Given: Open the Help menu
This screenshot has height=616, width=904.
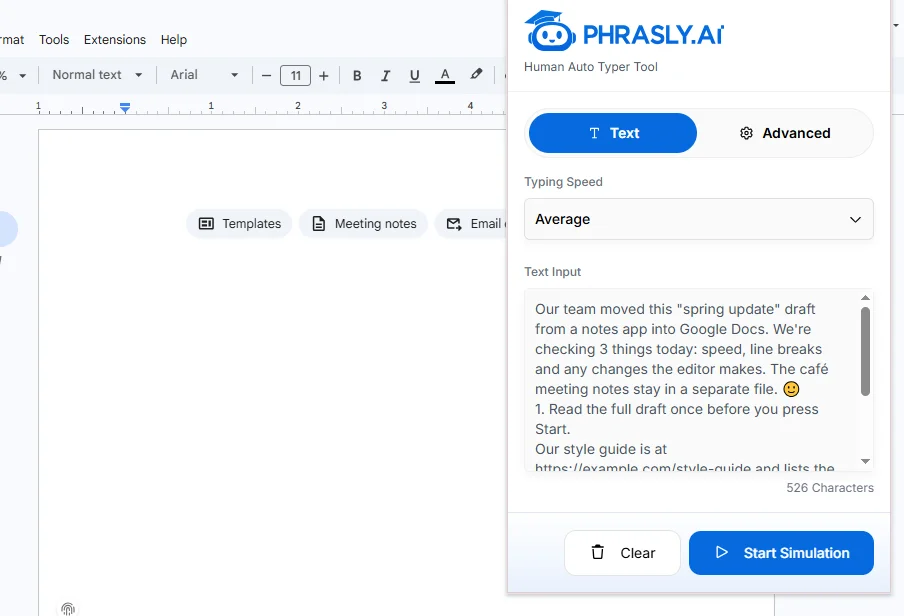Looking at the screenshot, I should point(174,40).
